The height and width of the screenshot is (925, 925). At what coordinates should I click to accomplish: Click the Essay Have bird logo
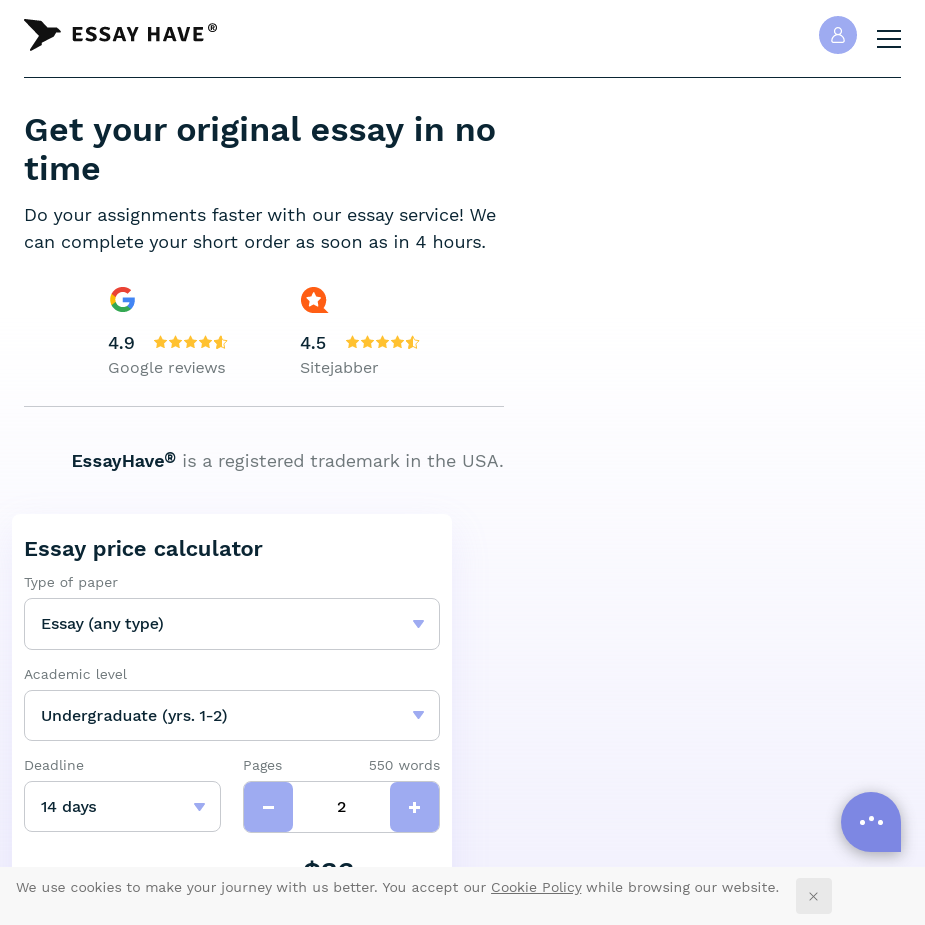pyautogui.click(x=42, y=35)
